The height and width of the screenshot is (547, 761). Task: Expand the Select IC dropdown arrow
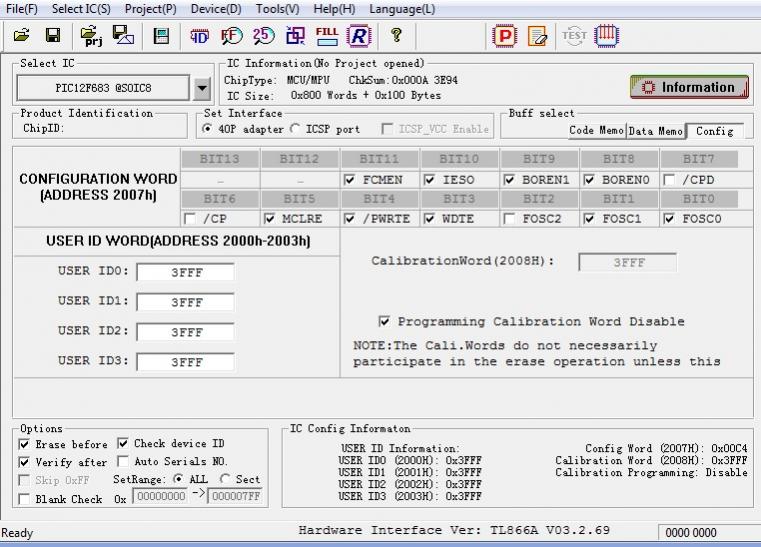(x=201, y=88)
